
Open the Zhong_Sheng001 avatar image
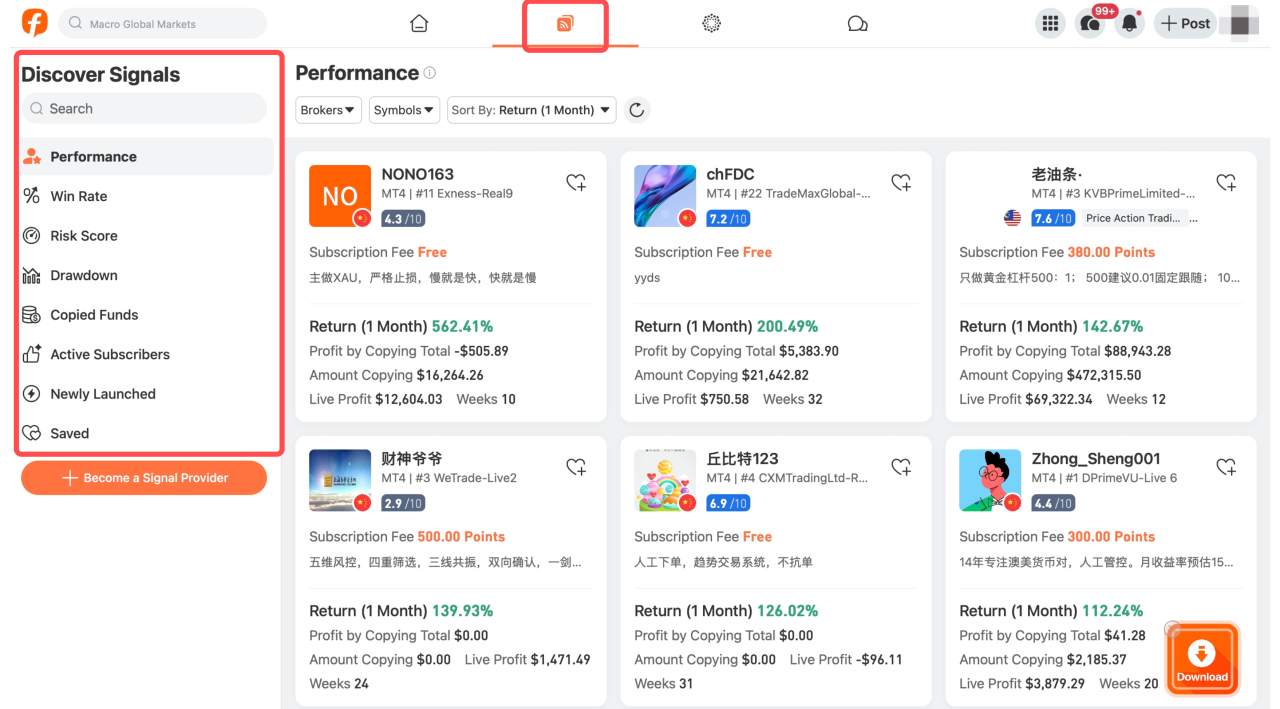(x=990, y=480)
